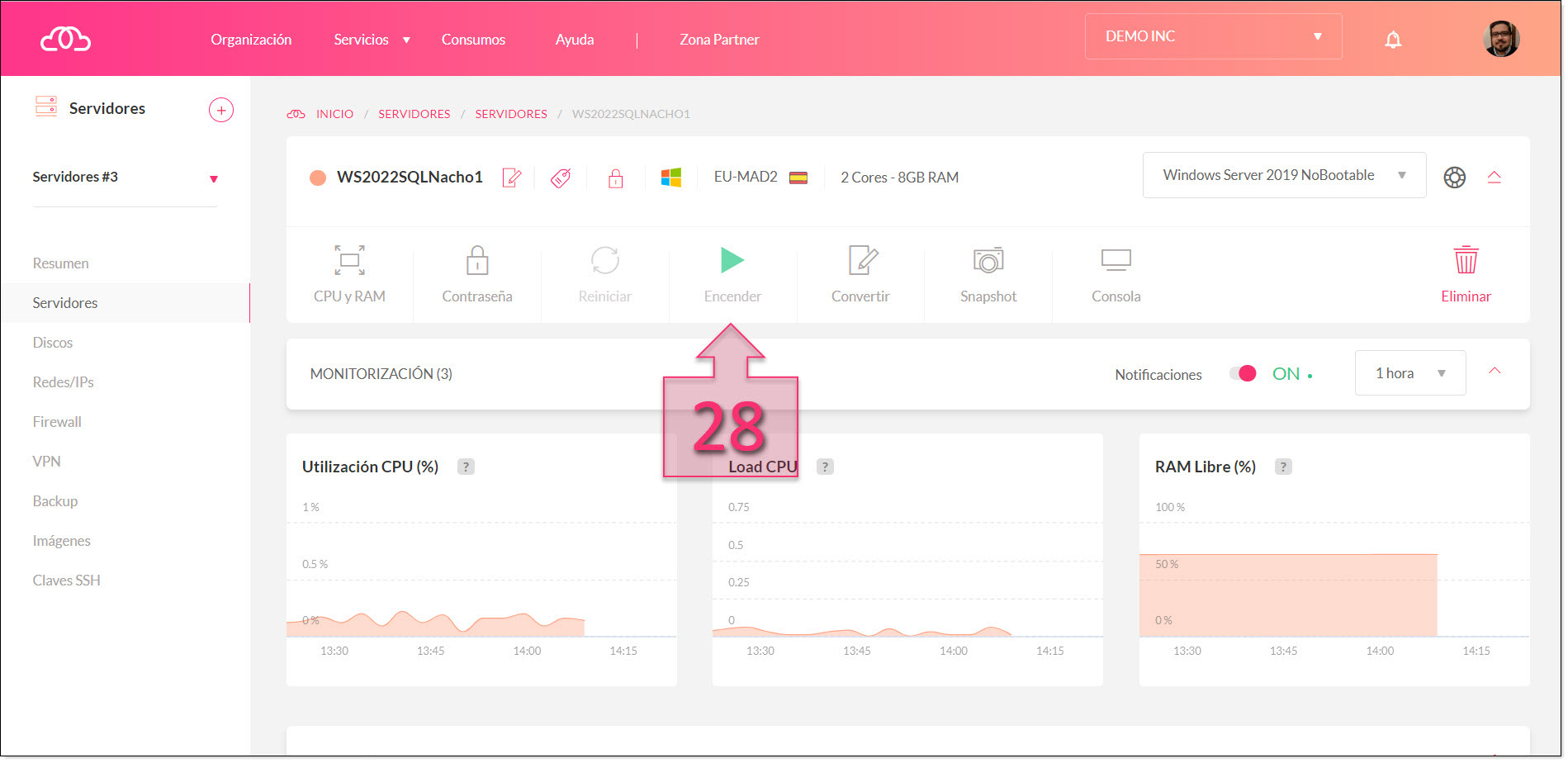Open the 1 hora time range dropdown
Viewport: 1568px width, 763px height.
1409,374
